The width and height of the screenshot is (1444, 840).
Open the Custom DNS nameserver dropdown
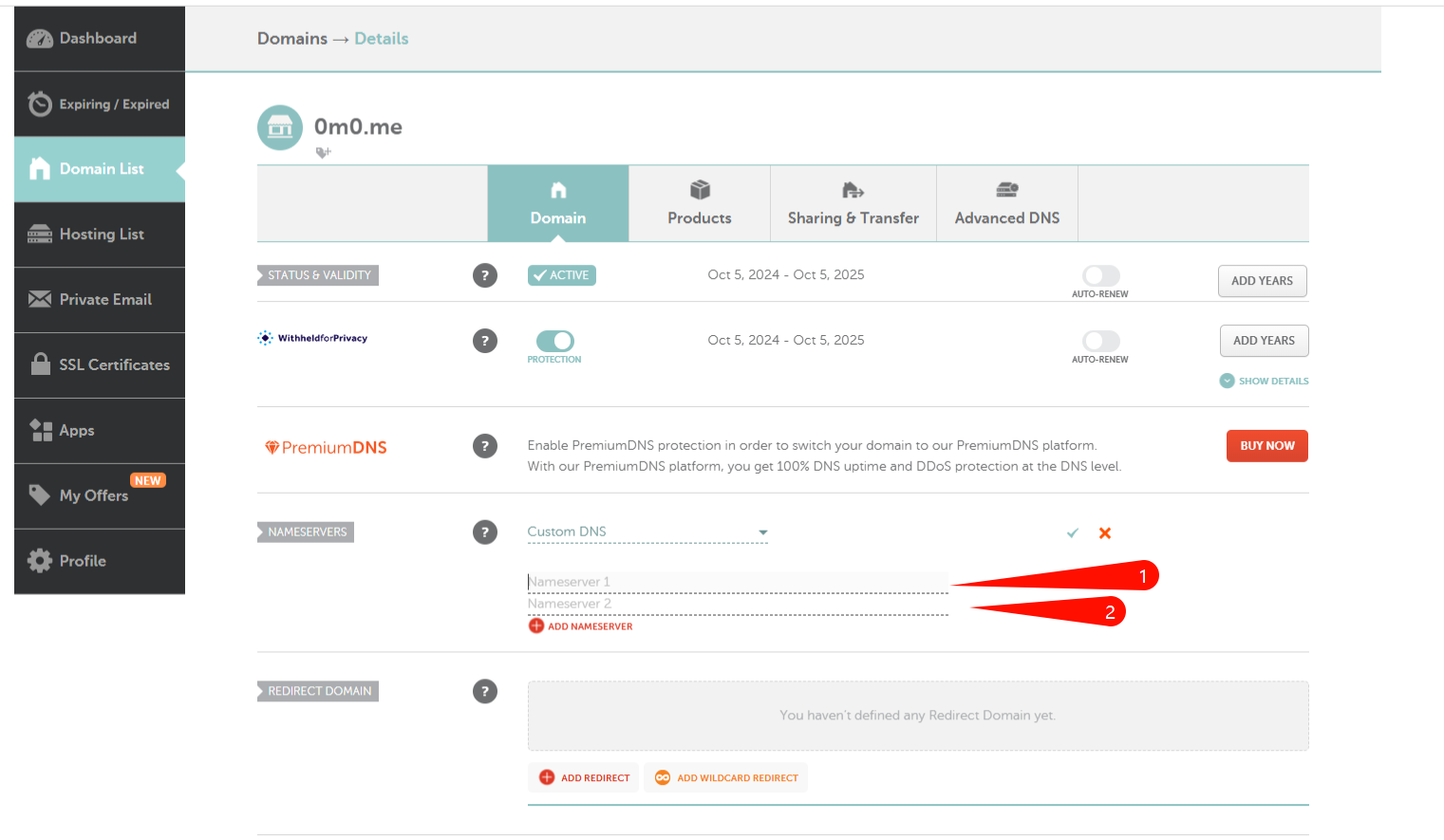click(x=647, y=532)
